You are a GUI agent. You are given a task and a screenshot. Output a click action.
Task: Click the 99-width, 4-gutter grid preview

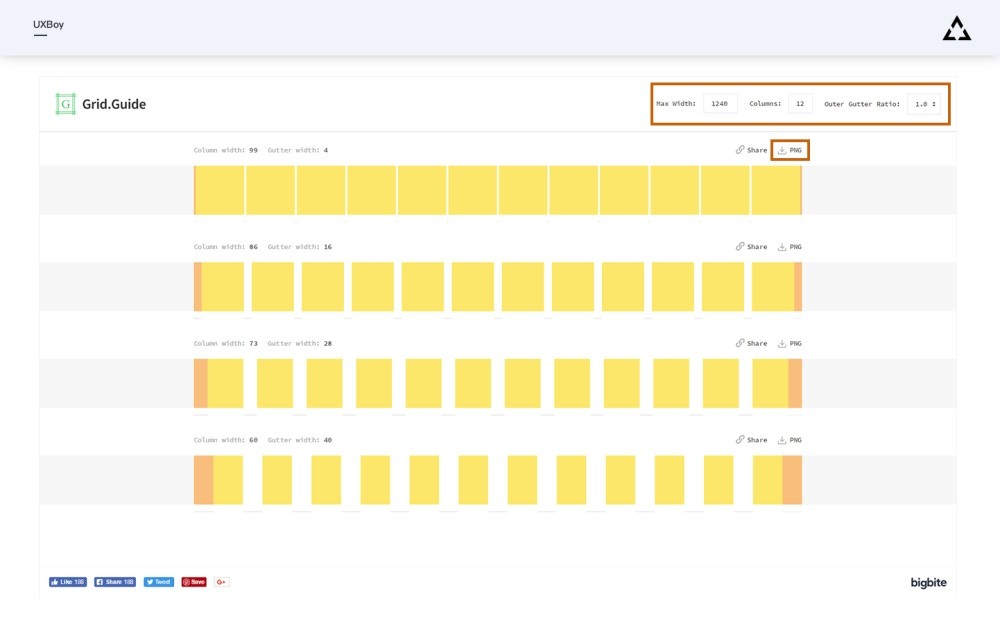497,190
